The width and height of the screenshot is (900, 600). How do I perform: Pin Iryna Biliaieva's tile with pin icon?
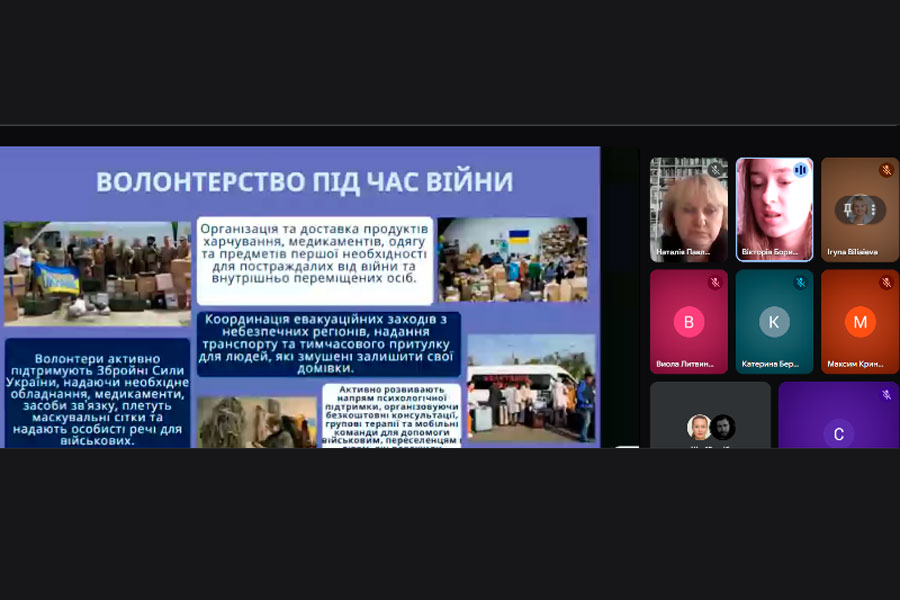coord(847,210)
